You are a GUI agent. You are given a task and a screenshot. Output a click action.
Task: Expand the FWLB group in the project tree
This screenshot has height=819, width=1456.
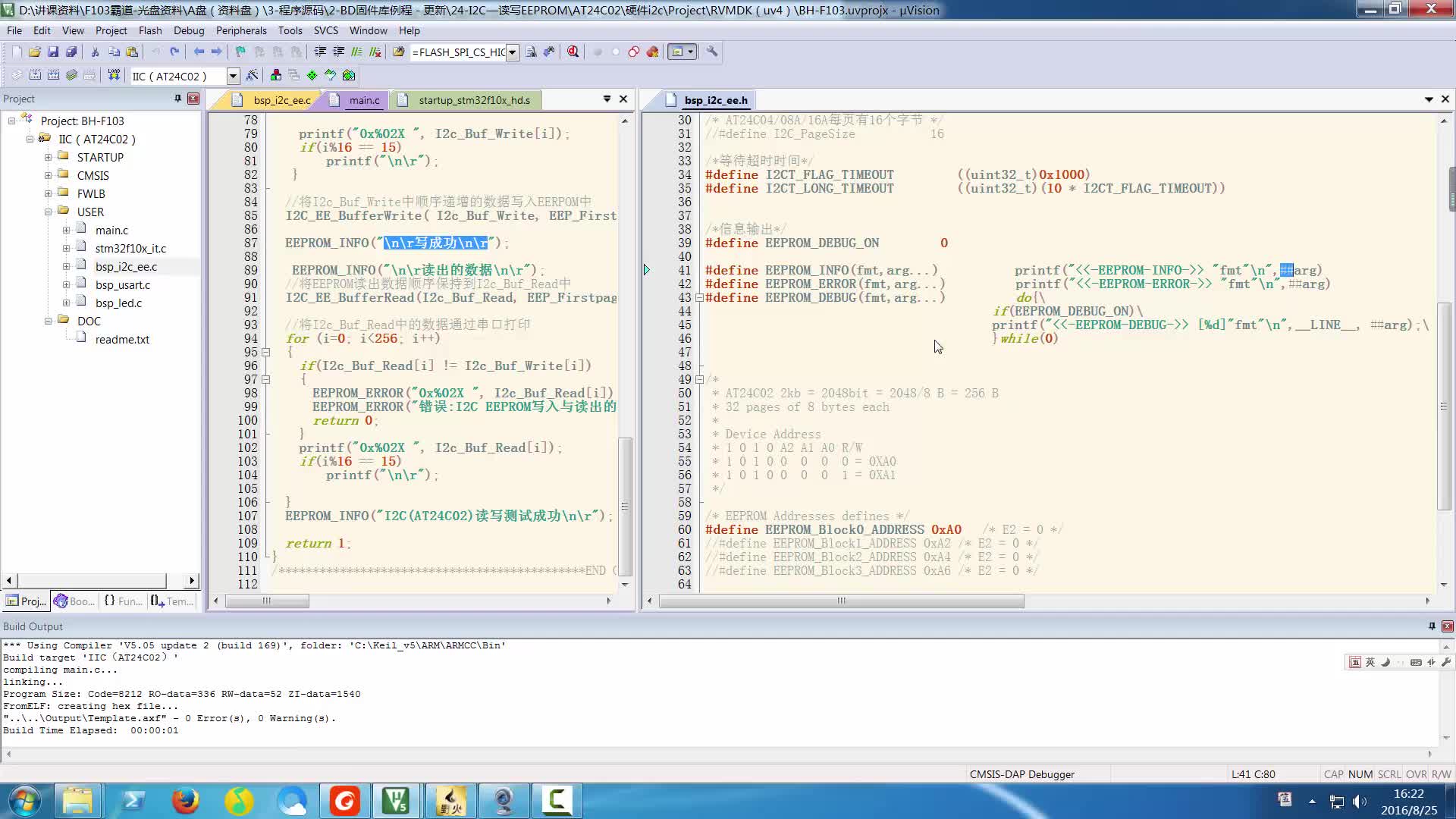click(x=48, y=194)
